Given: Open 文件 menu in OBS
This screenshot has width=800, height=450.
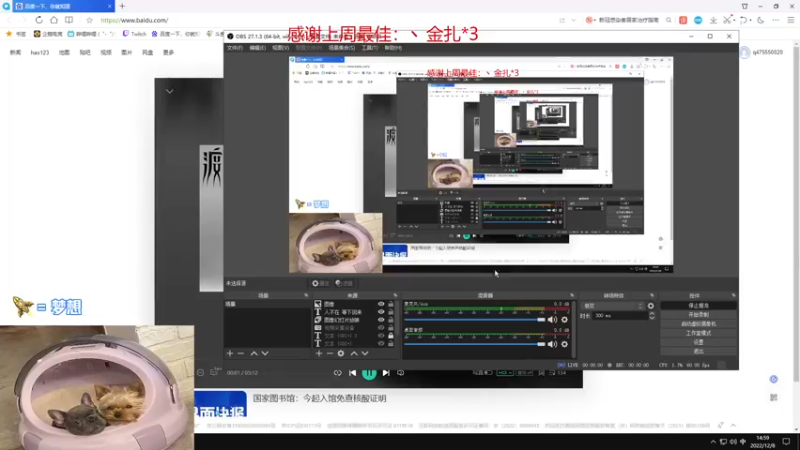Looking at the screenshot, I should point(235,47).
